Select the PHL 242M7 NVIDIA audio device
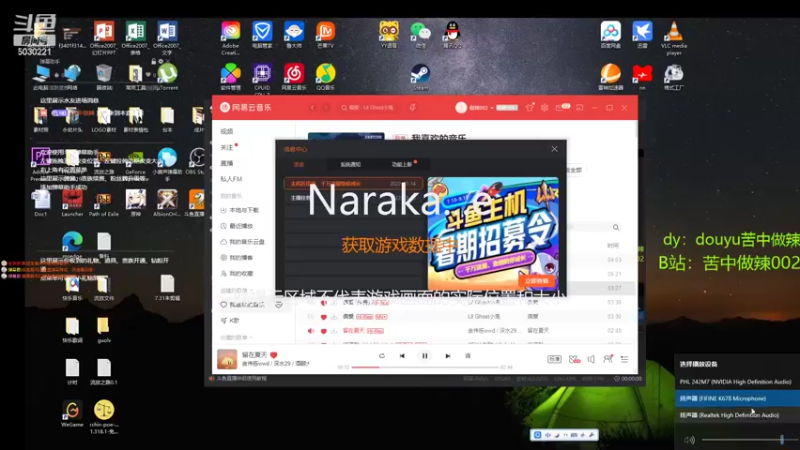This screenshot has height=450, width=800. point(737,382)
